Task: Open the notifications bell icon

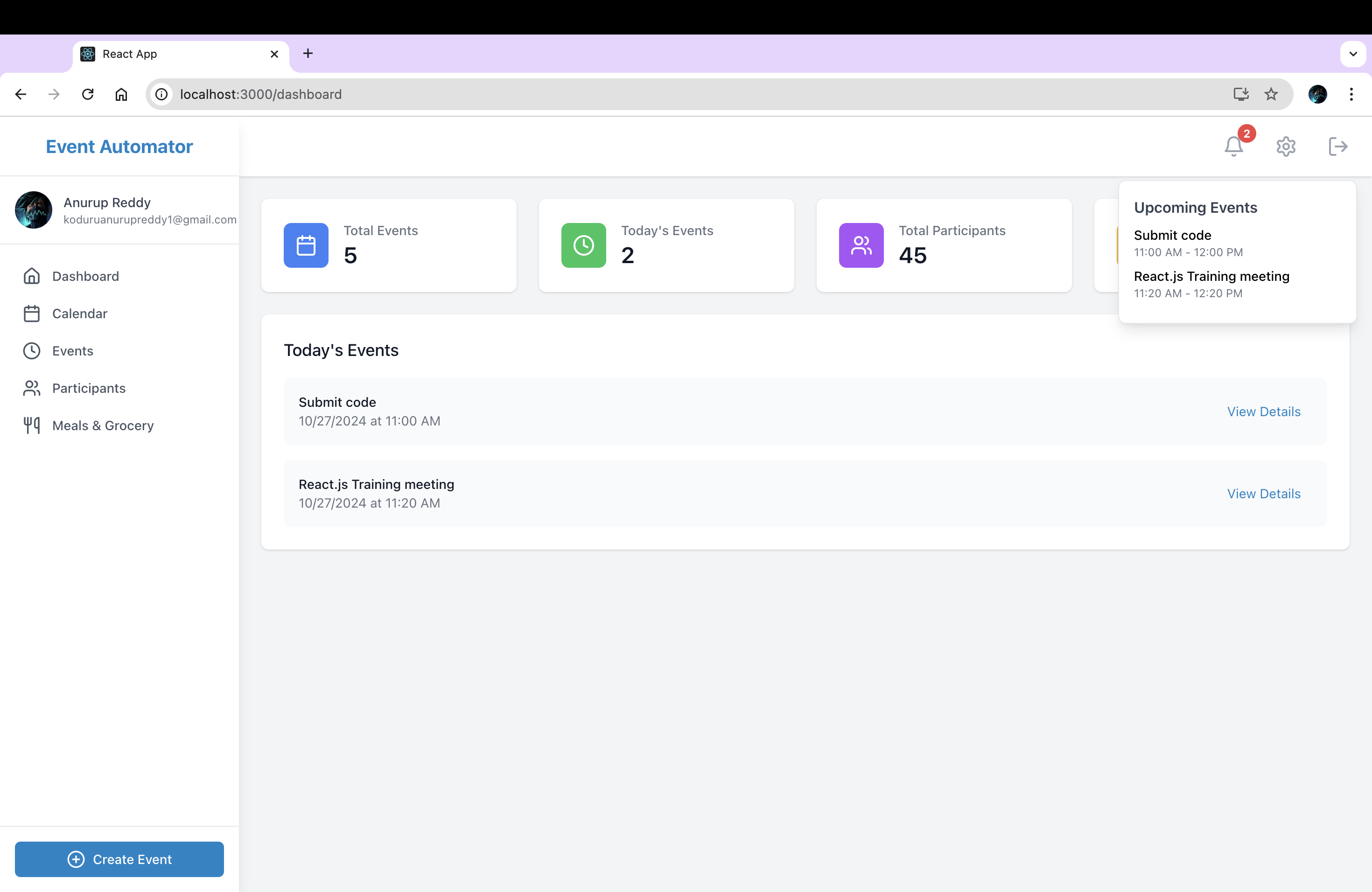Action: point(1234,146)
